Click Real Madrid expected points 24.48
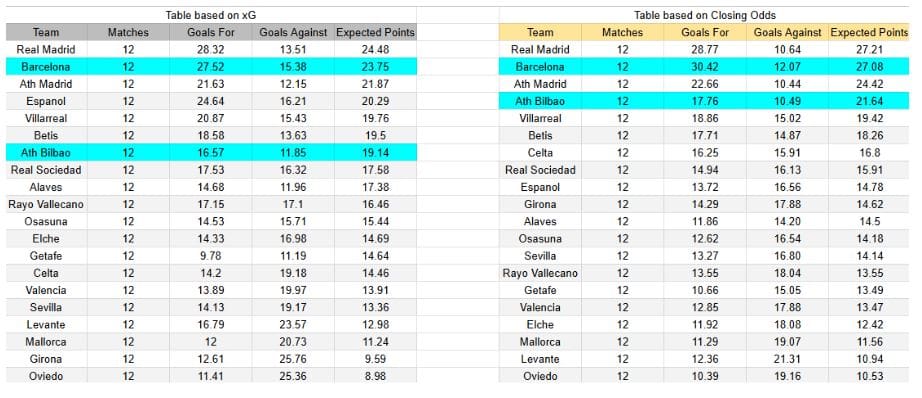 (x=375, y=49)
